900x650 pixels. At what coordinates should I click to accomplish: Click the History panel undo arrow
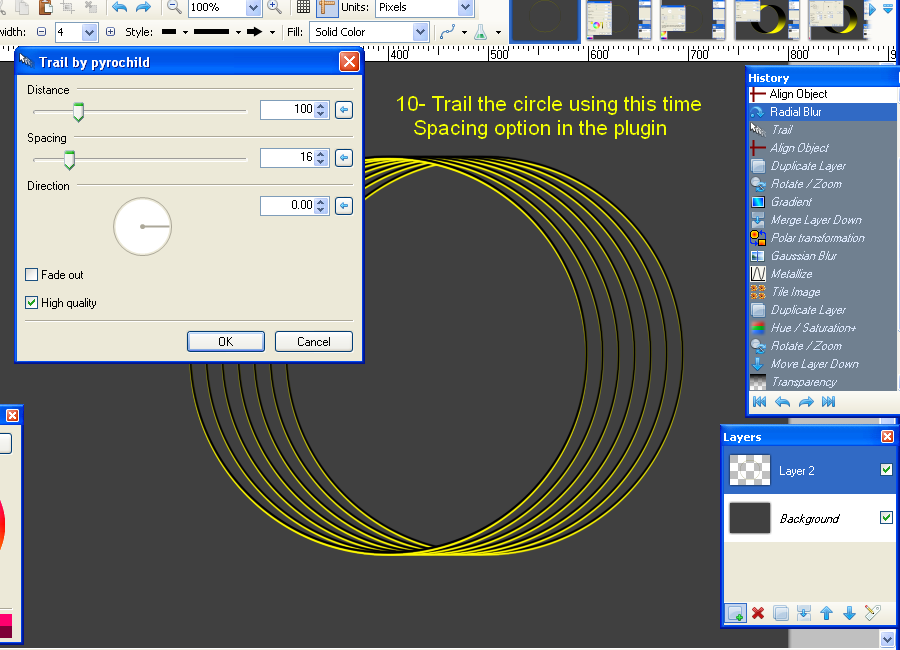click(782, 402)
